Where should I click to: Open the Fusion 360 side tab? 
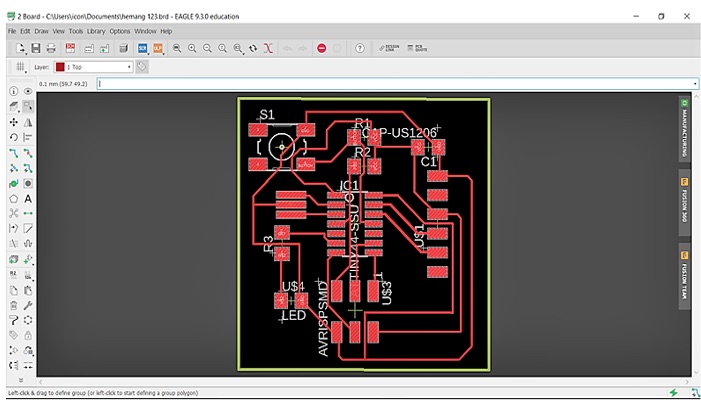tap(684, 202)
